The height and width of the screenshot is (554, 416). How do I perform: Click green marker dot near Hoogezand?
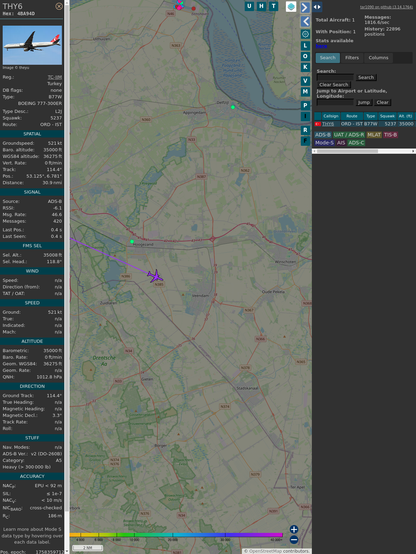[132, 242]
